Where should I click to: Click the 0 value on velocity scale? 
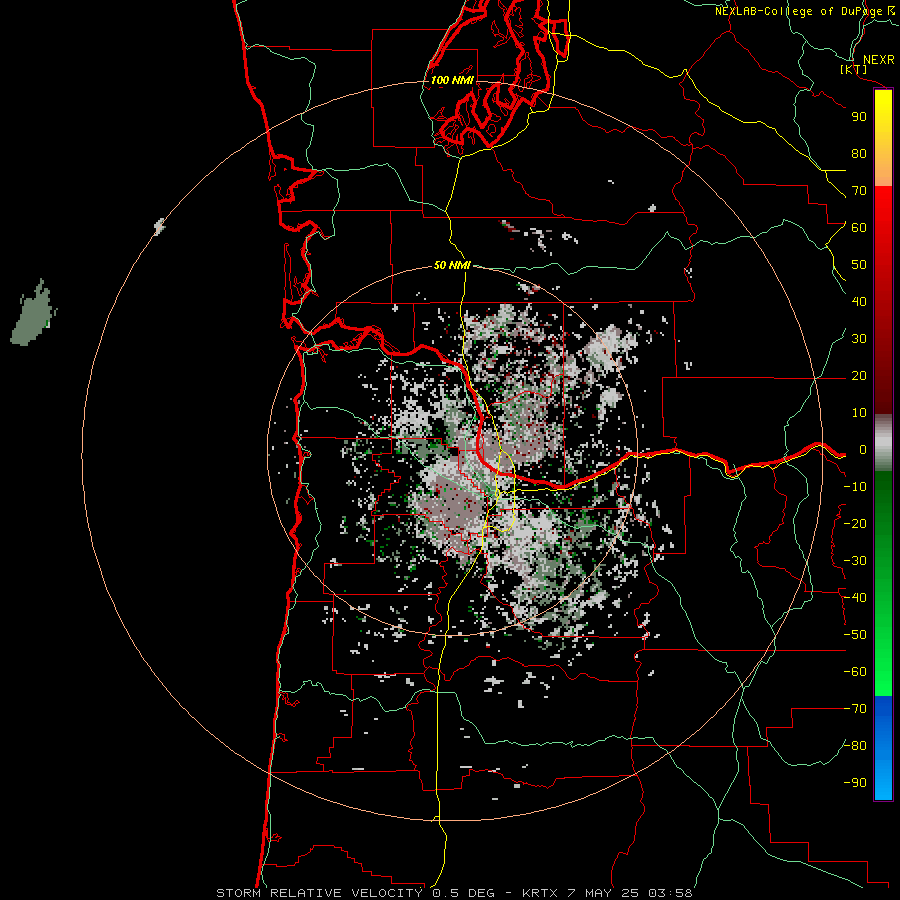(x=863, y=450)
